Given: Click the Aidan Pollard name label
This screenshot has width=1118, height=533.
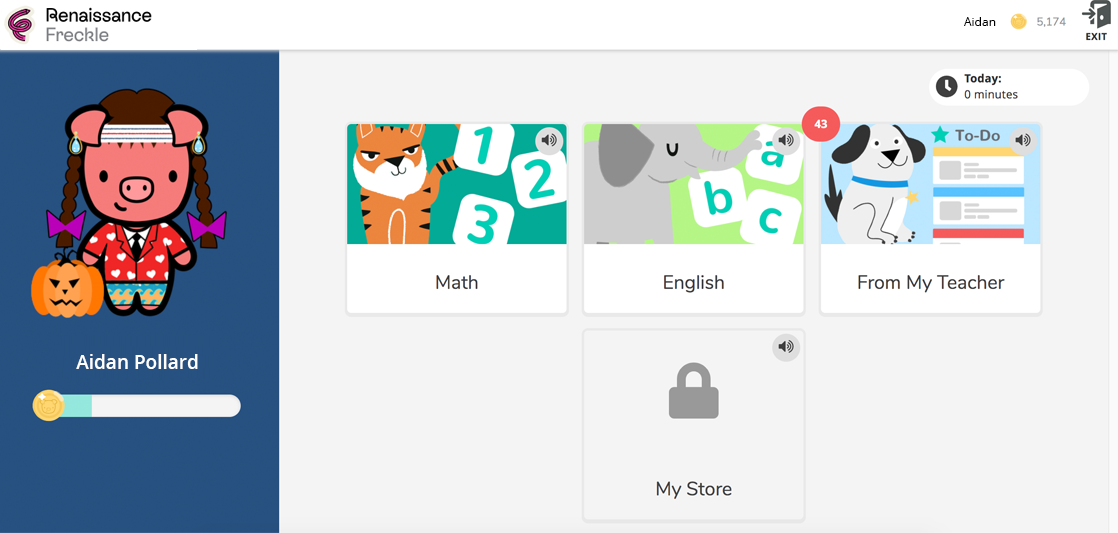Looking at the screenshot, I should click(x=137, y=362).
